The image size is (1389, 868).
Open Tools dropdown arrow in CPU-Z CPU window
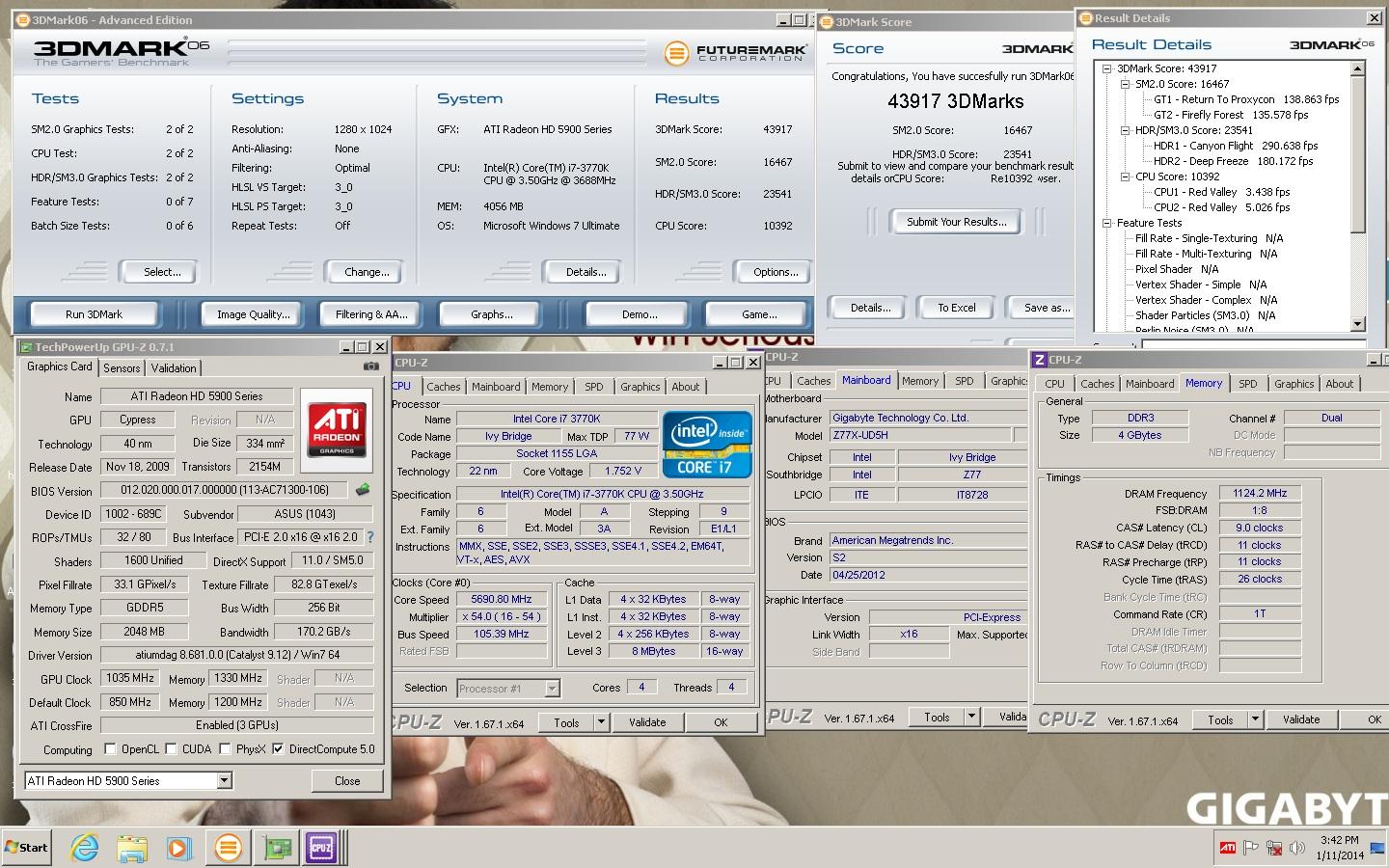[601, 721]
